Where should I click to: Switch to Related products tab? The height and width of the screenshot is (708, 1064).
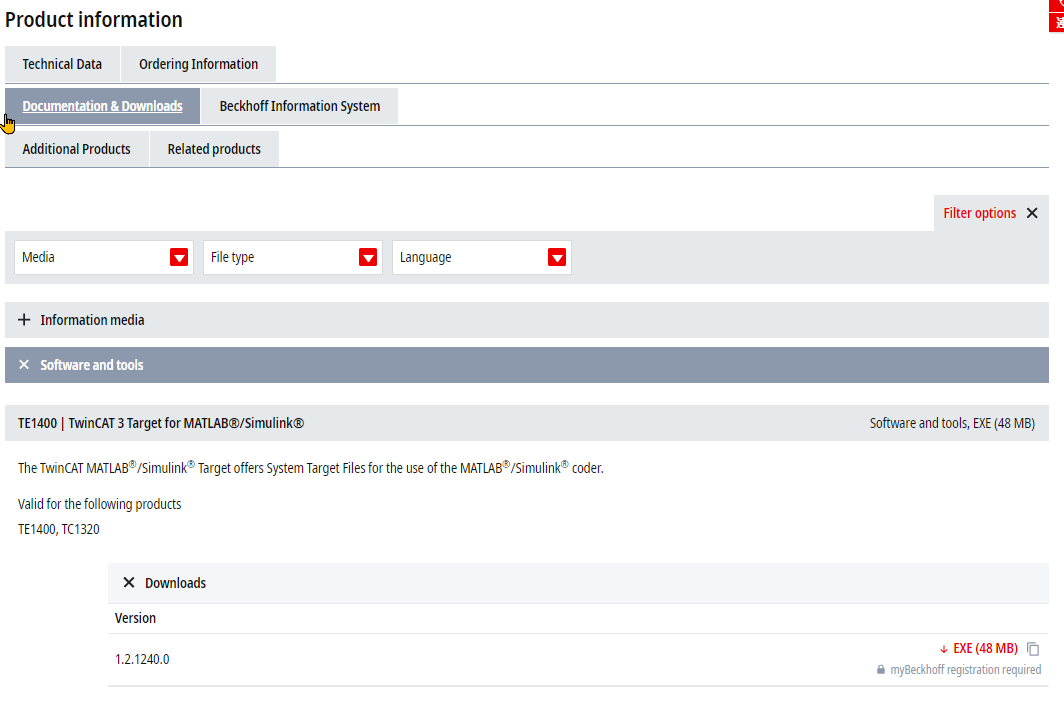pyautogui.click(x=214, y=149)
